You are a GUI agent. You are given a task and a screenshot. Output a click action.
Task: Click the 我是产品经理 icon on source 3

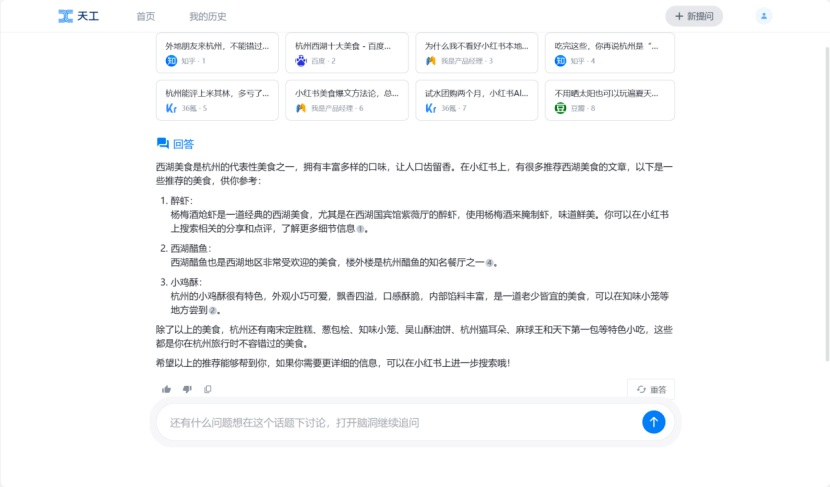(431, 61)
